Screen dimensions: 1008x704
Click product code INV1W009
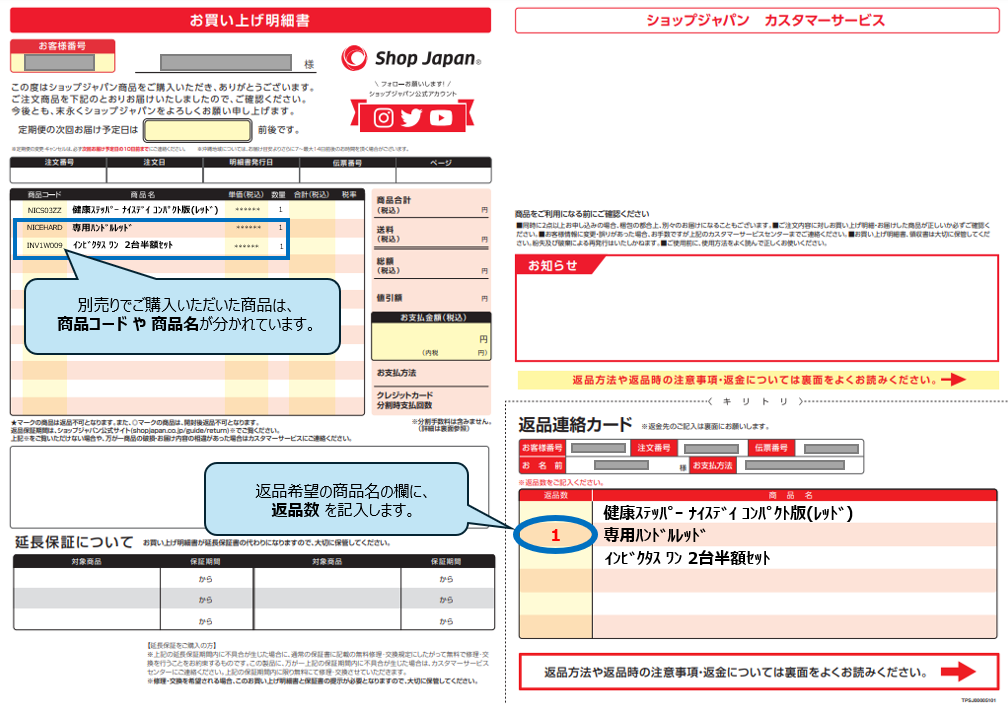point(45,245)
